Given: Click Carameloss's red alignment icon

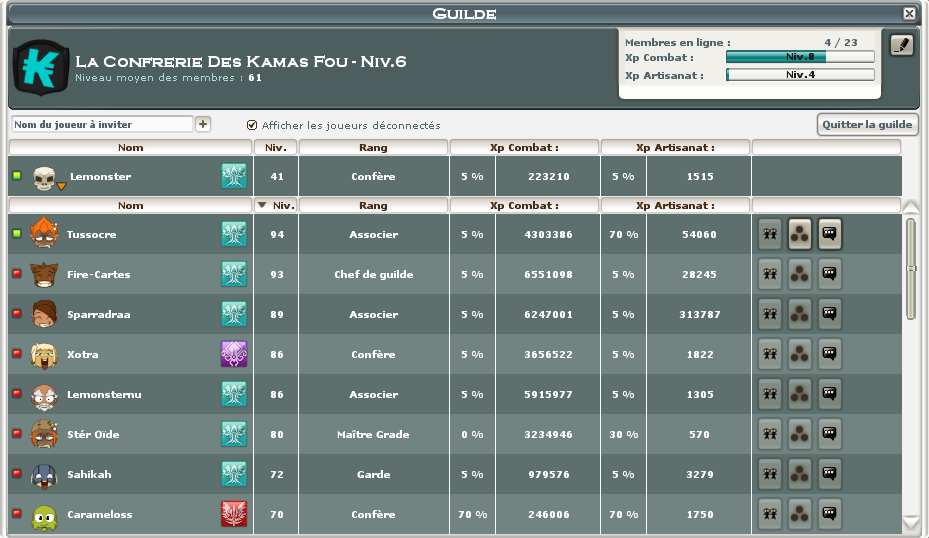Looking at the screenshot, I should point(233,514).
